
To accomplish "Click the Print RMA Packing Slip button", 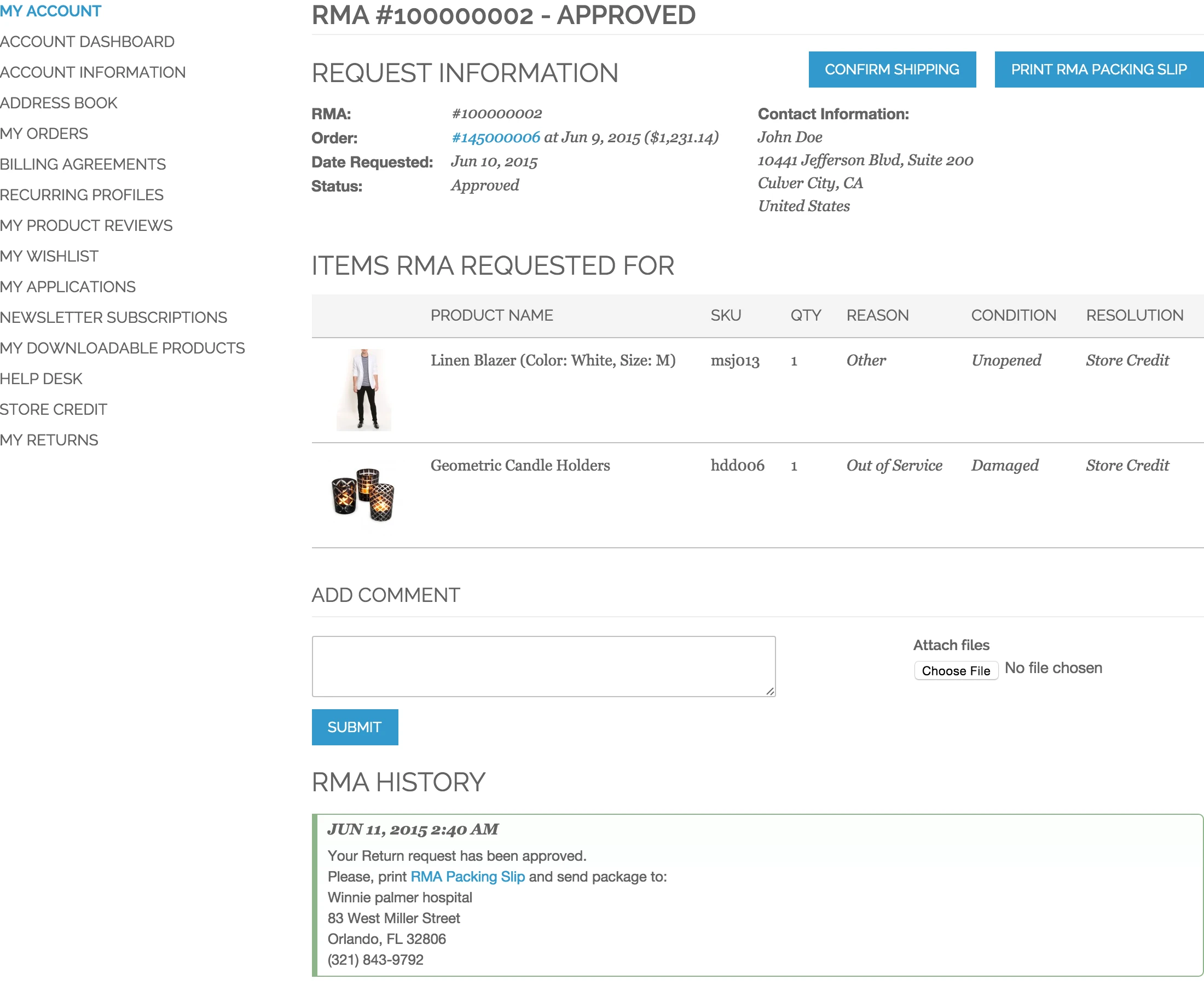I will tap(1098, 69).
